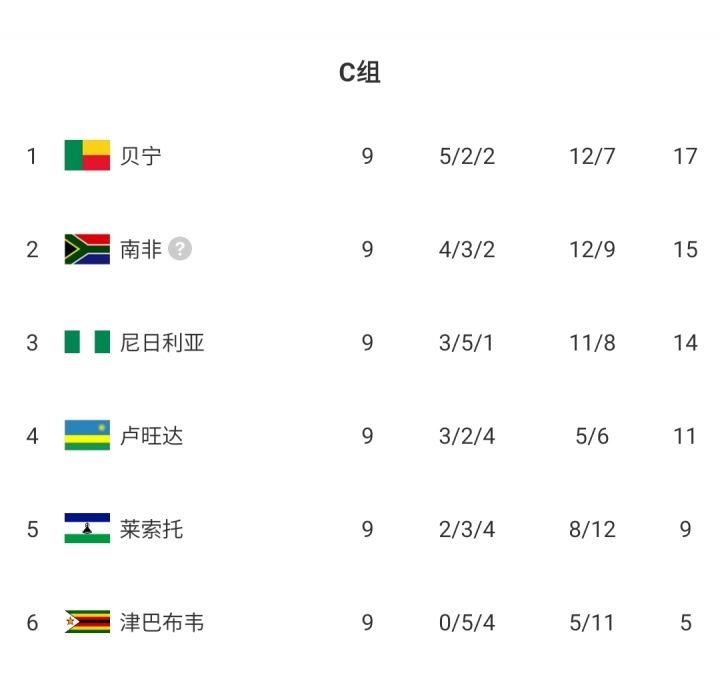720x681 pixels.
Task: Select the 卢旺达 team name
Action: [152, 436]
